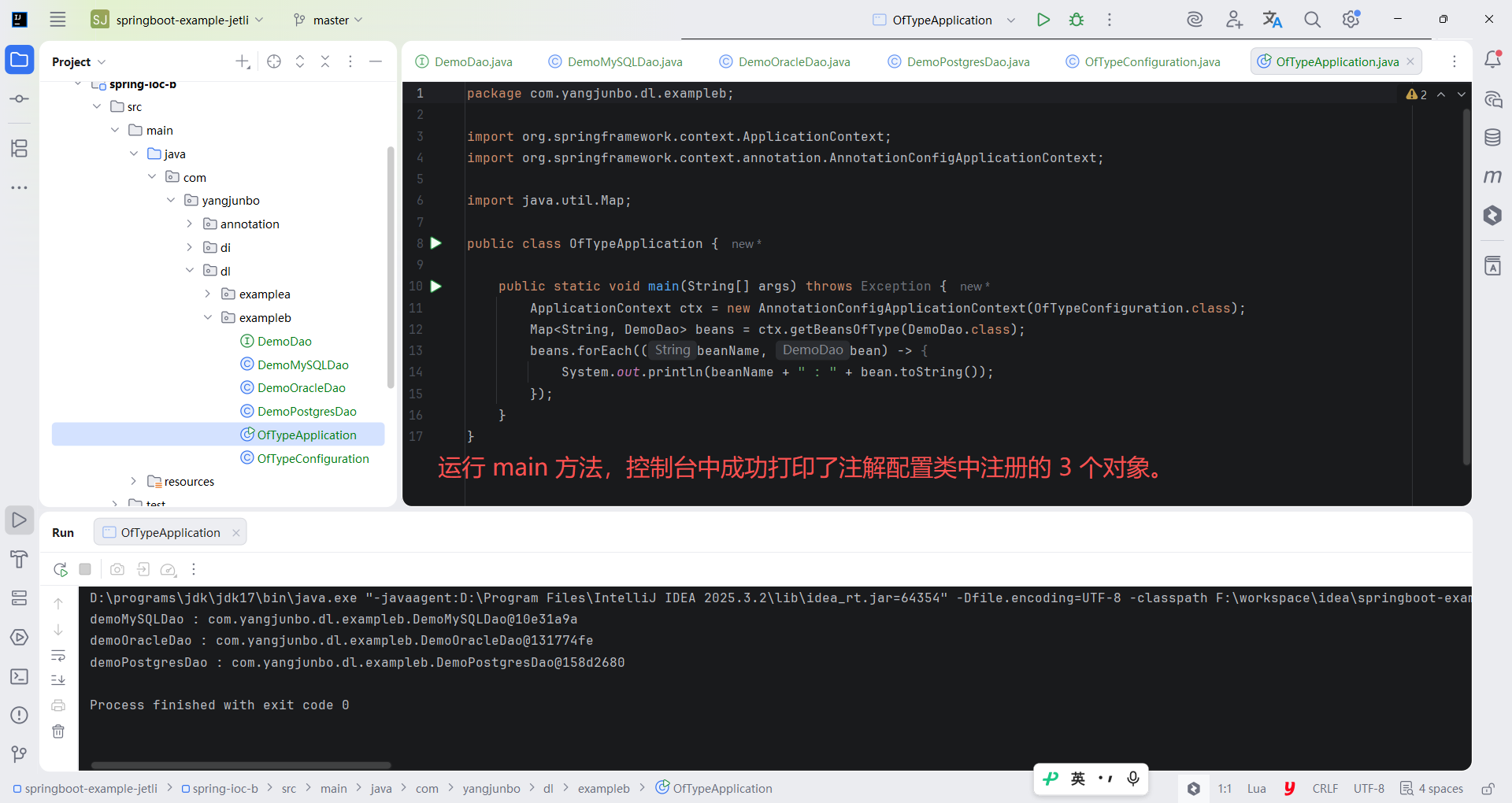Image resolution: width=1512 pixels, height=803 pixels.
Task: Toggle soft-wrap in console
Action: tap(58, 655)
